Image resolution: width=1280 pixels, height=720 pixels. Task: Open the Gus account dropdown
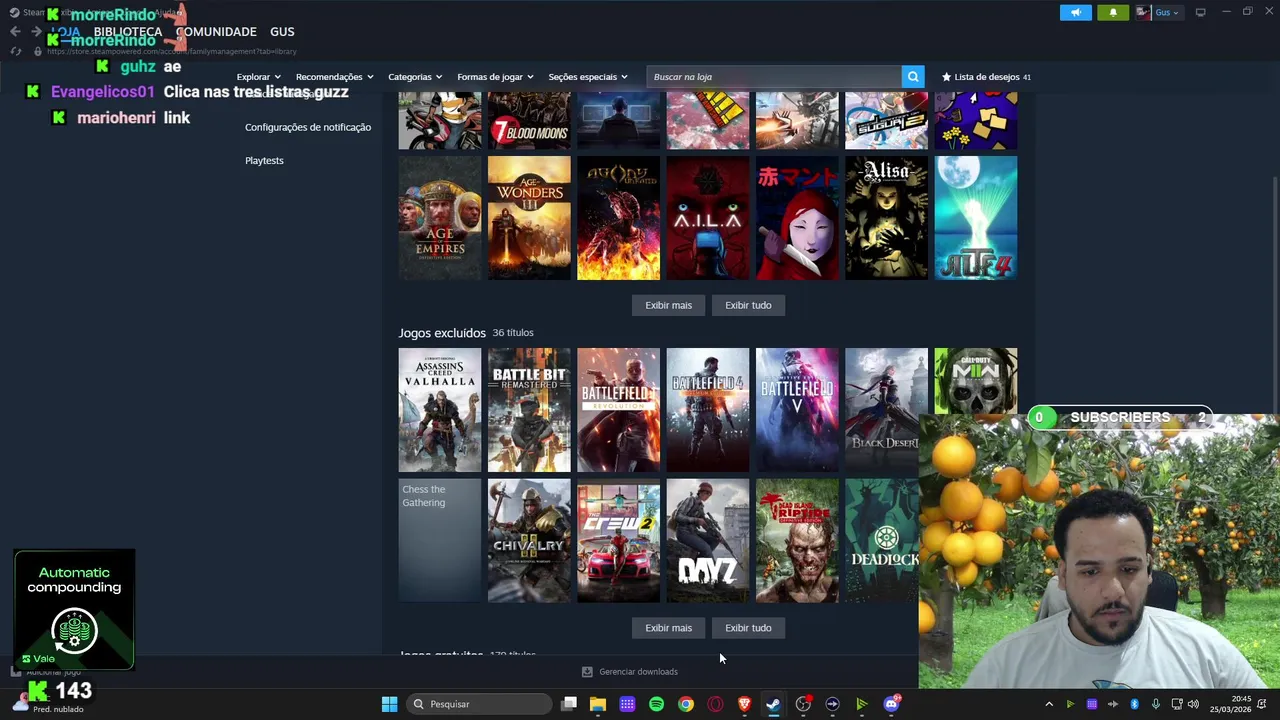[x=1158, y=12]
